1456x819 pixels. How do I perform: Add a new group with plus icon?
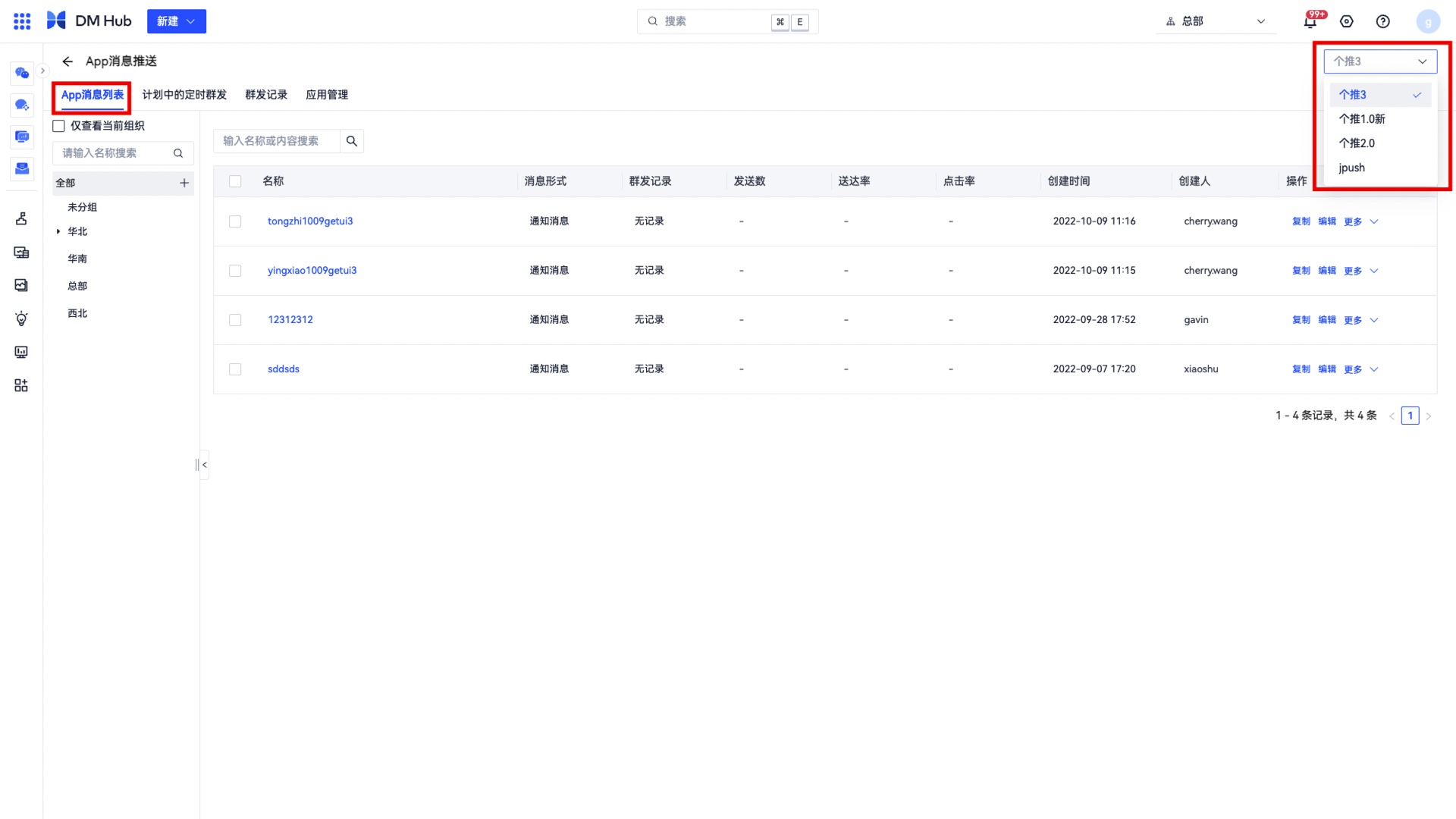click(184, 183)
